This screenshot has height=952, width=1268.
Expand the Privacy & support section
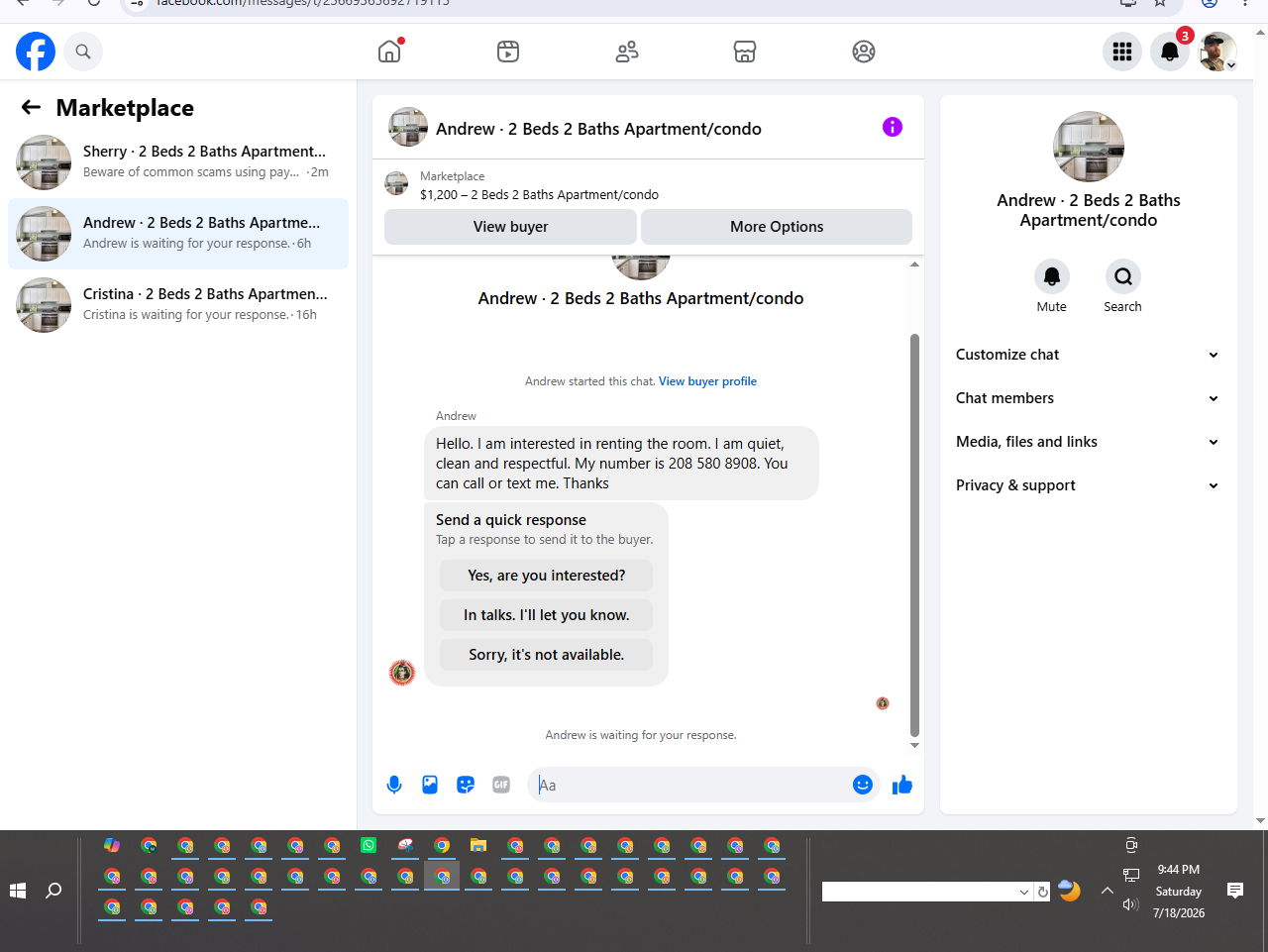(x=1088, y=485)
